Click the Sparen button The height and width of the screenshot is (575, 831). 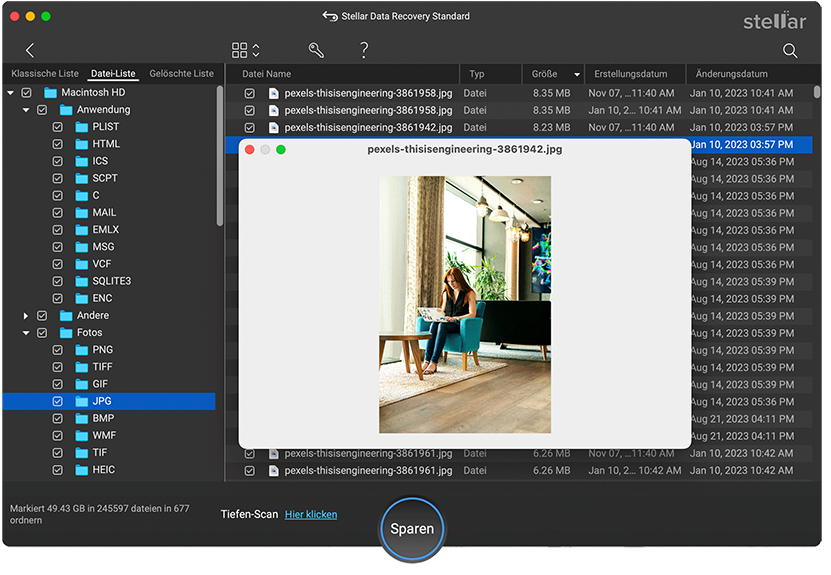[x=412, y=529]
